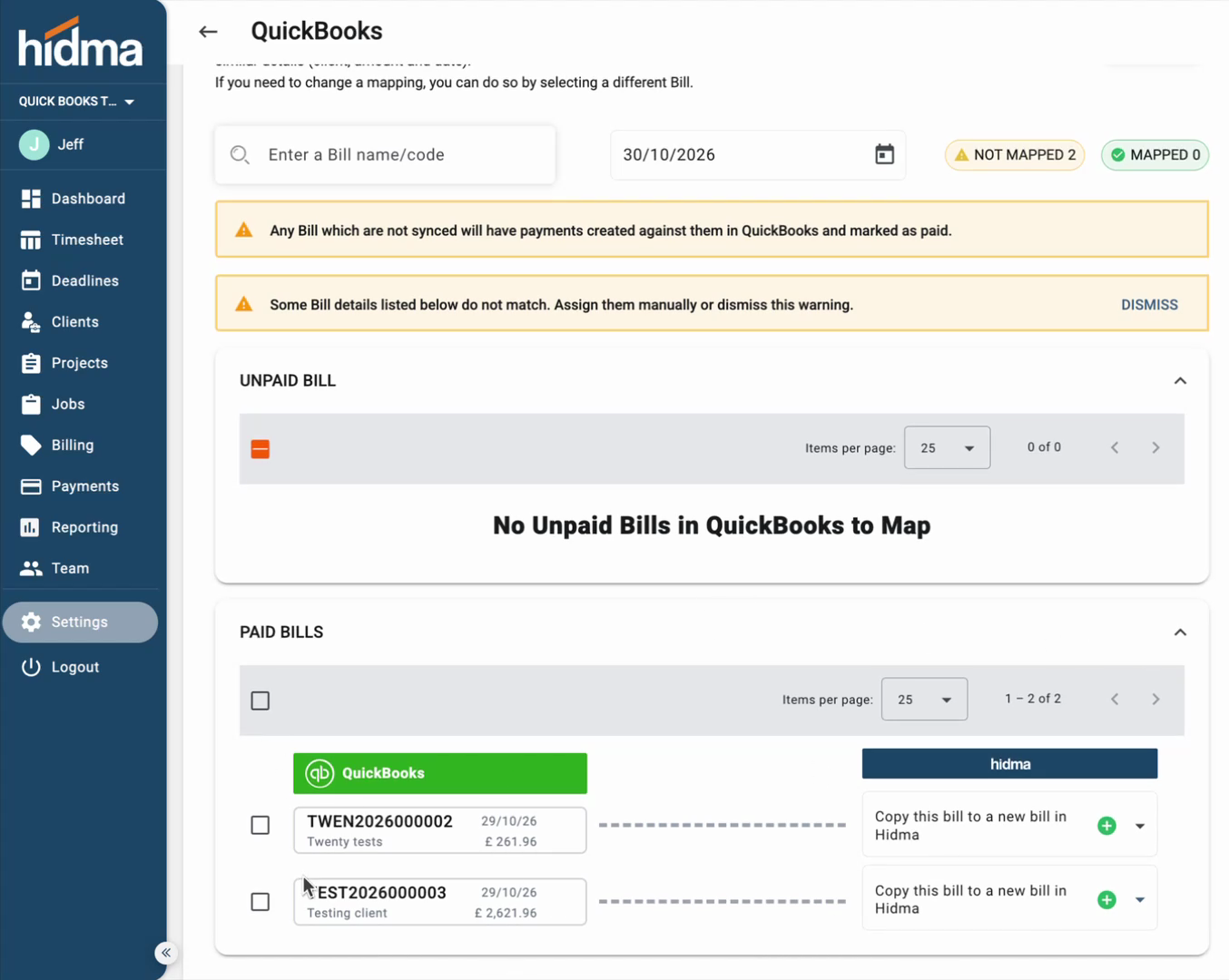Toggle the orange Unpaid Bill select-all checkbox
This screenshot has height=980, width=1229.
click(261, 449)
